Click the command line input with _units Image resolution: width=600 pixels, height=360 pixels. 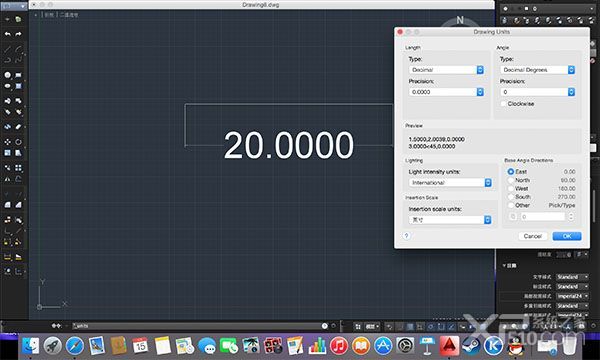[x=198, y=326]
